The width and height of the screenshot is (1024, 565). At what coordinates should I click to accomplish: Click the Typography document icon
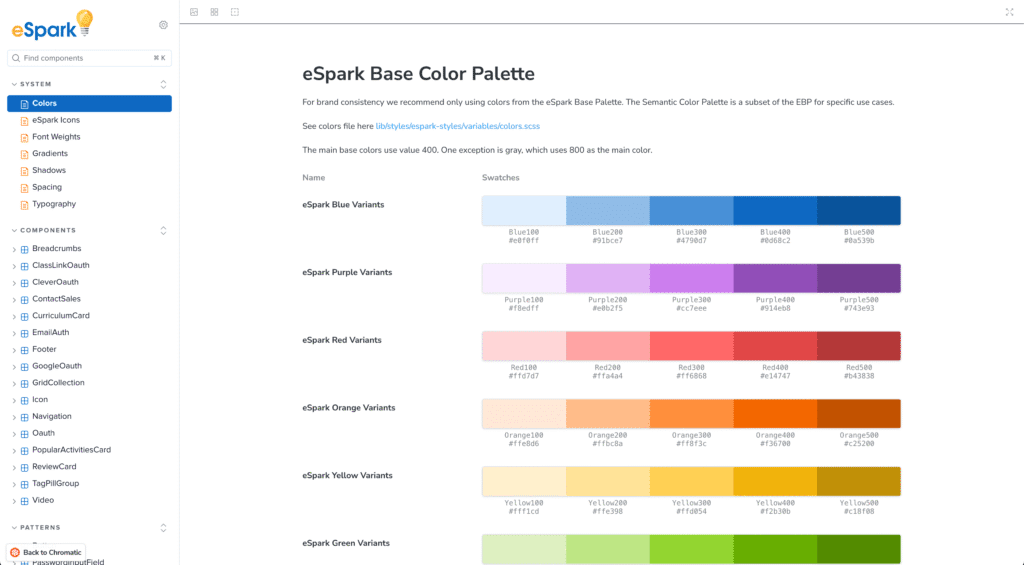point(24,205)
